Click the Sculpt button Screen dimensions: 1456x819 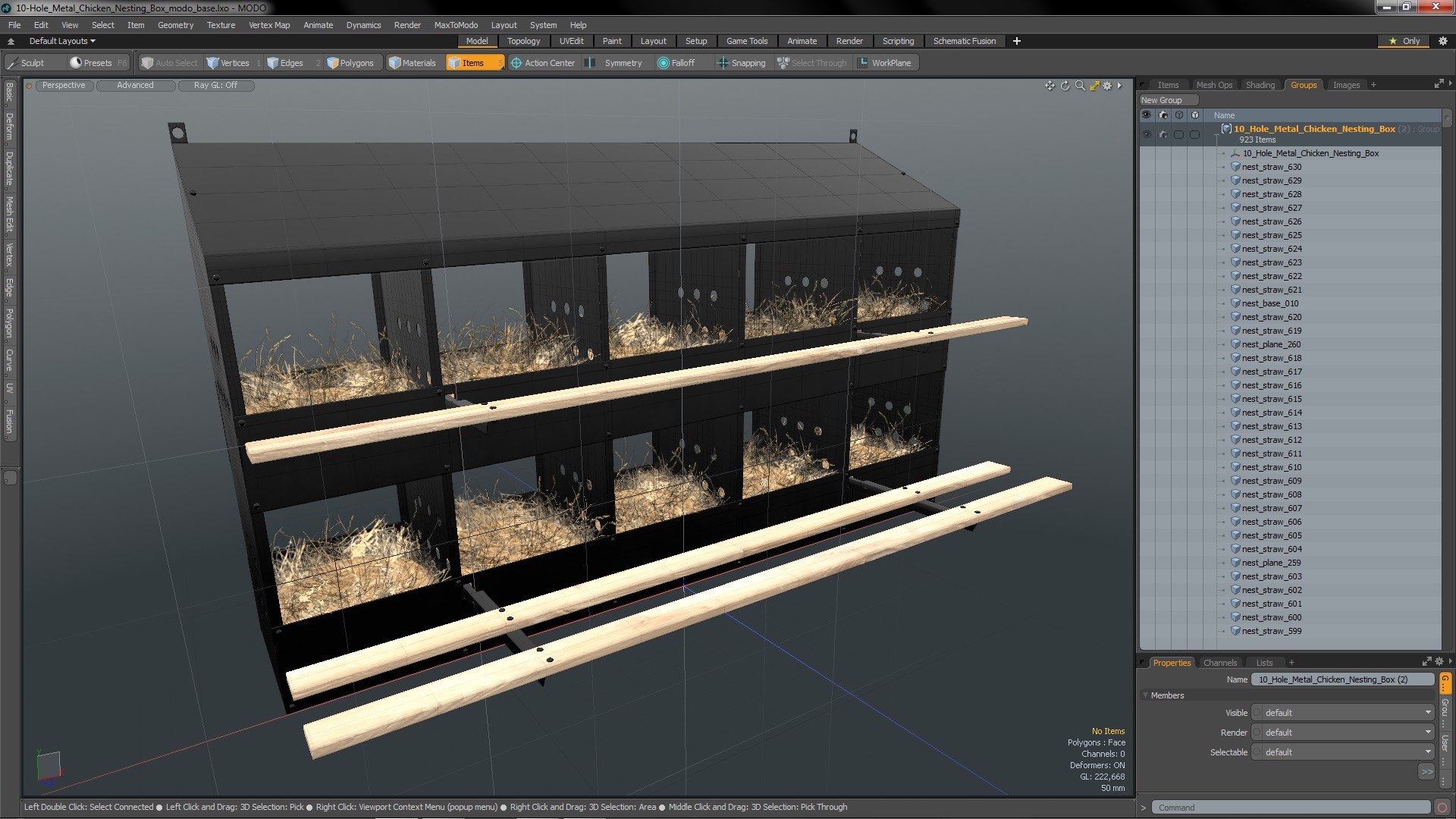[x=25, y=63]
